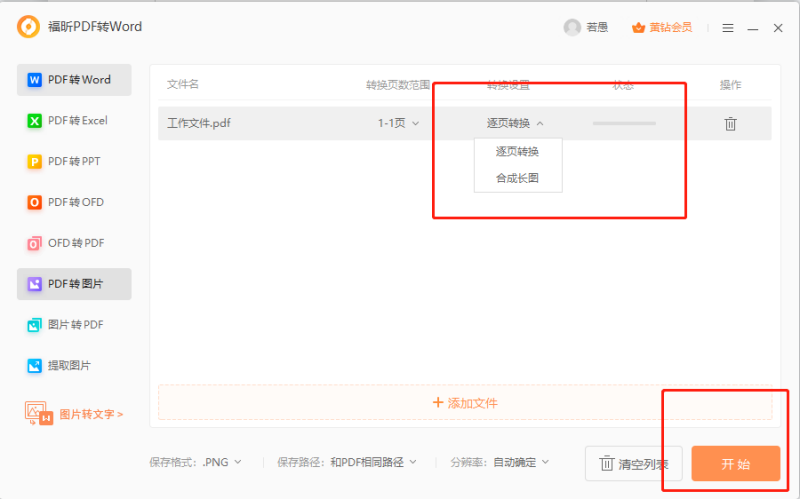This screenshot has height=499, width=800.
Task: Open the 保存格式 .PNG dropdown
Action: 222,462
